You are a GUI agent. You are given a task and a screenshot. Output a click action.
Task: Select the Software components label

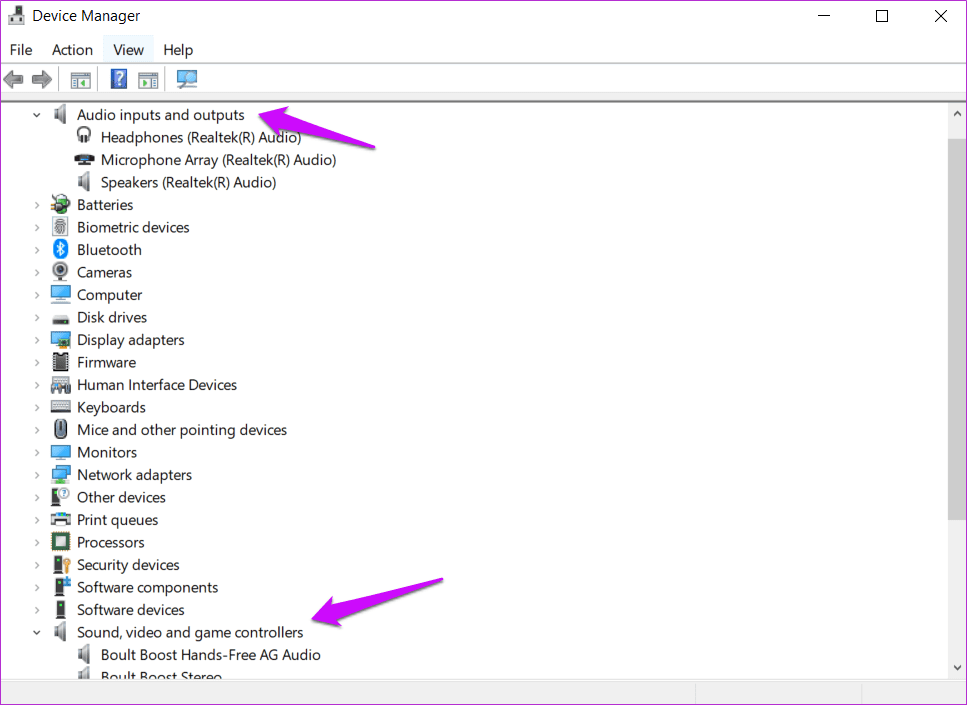coord(147,587)
